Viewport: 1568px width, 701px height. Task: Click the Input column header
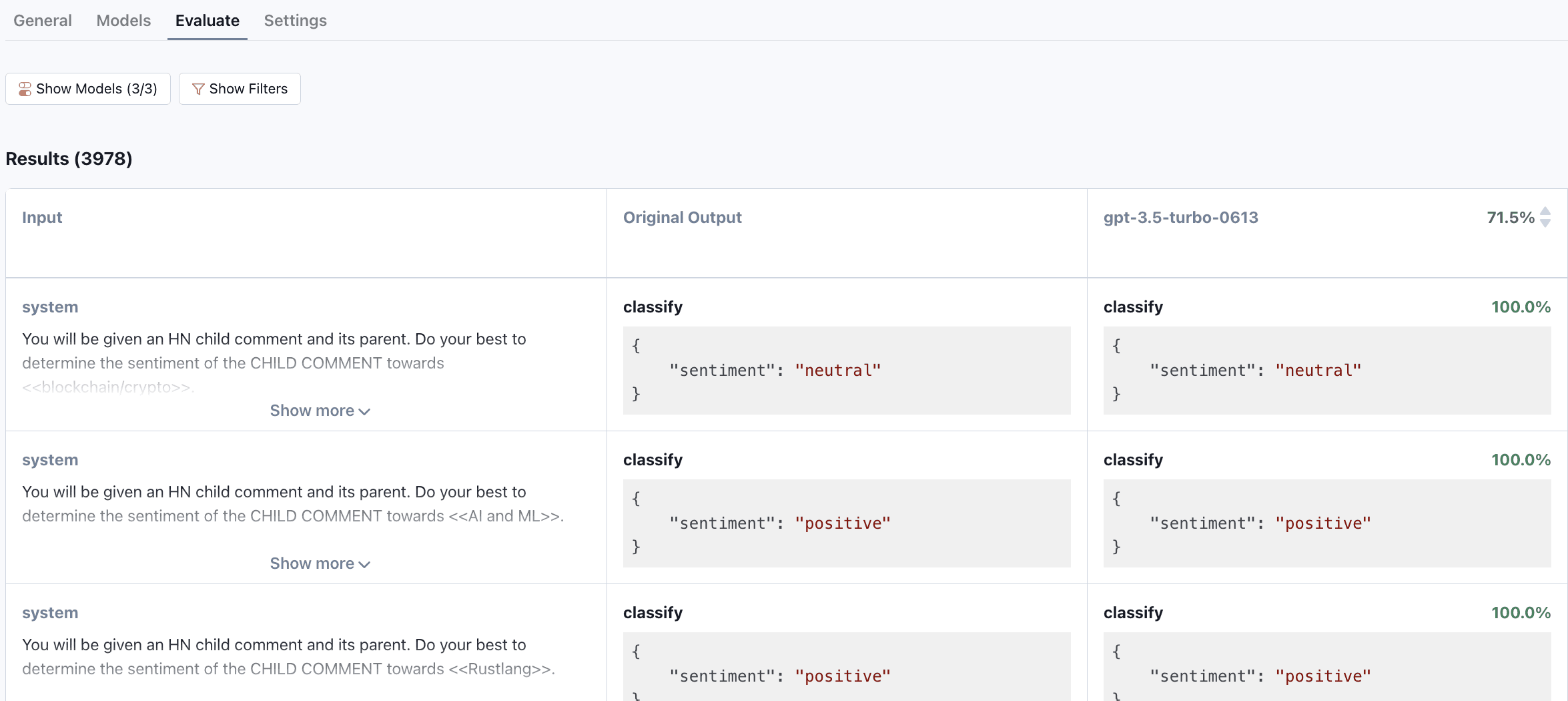[x=42, y=218]
